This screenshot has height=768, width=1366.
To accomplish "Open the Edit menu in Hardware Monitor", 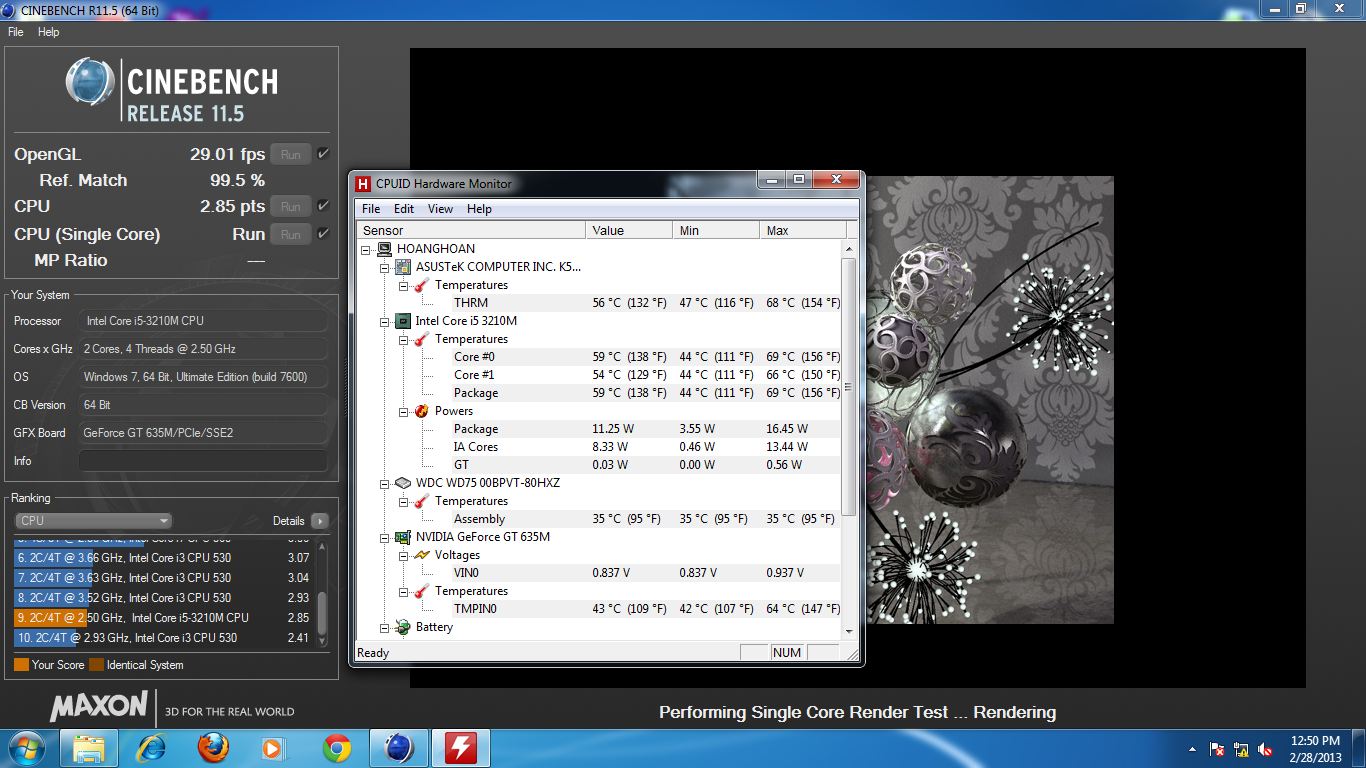I will click(x=404, y=209).
